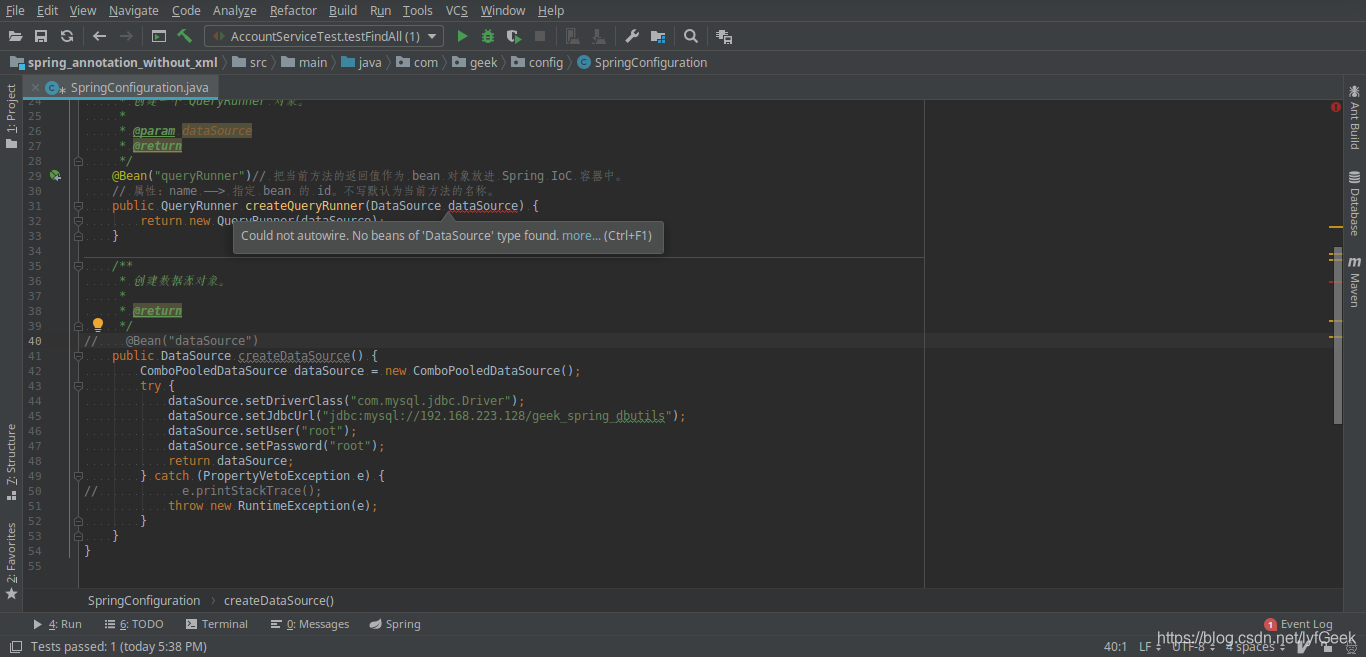Image resolution: width=1366 pixels, height=657 pixels.
Task: Build the project with the hammer icon
Action: tap(185, 36)
